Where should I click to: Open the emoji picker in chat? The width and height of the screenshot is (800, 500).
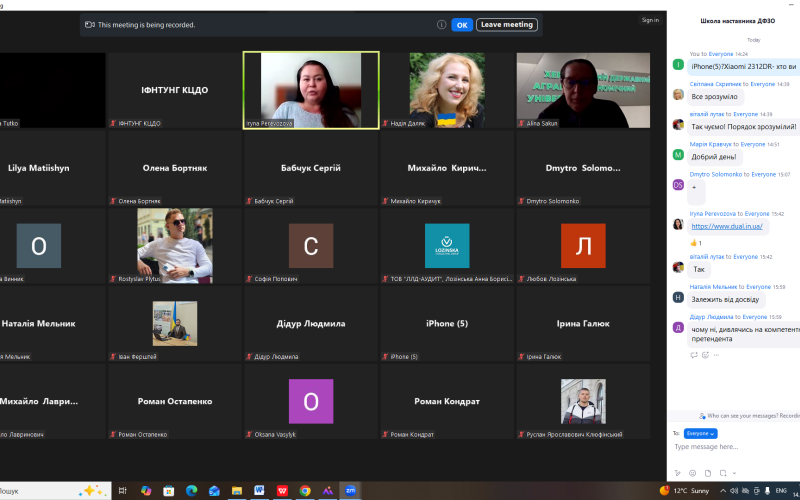point(692,473)
